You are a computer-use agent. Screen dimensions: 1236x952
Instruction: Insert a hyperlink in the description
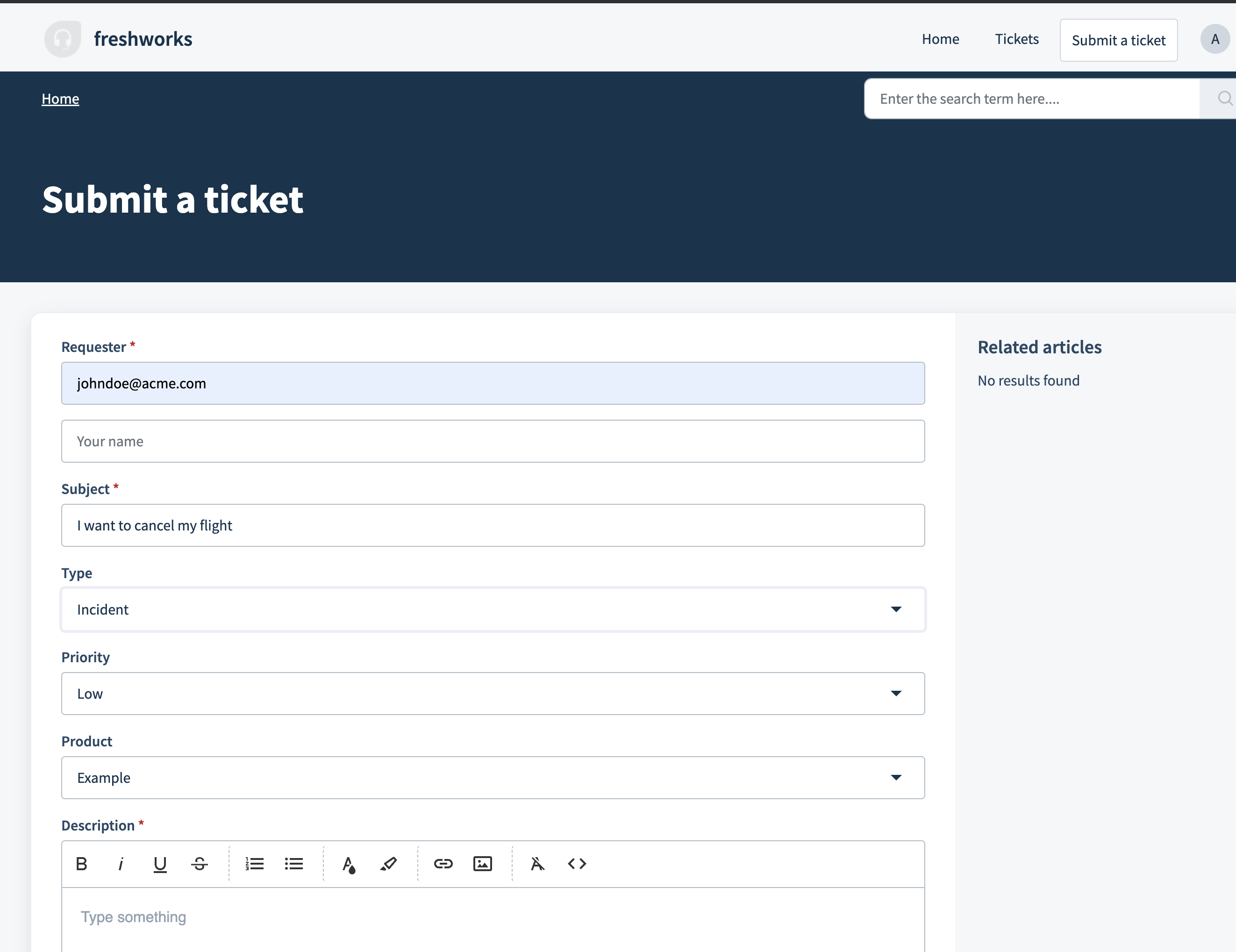(443, 864)
